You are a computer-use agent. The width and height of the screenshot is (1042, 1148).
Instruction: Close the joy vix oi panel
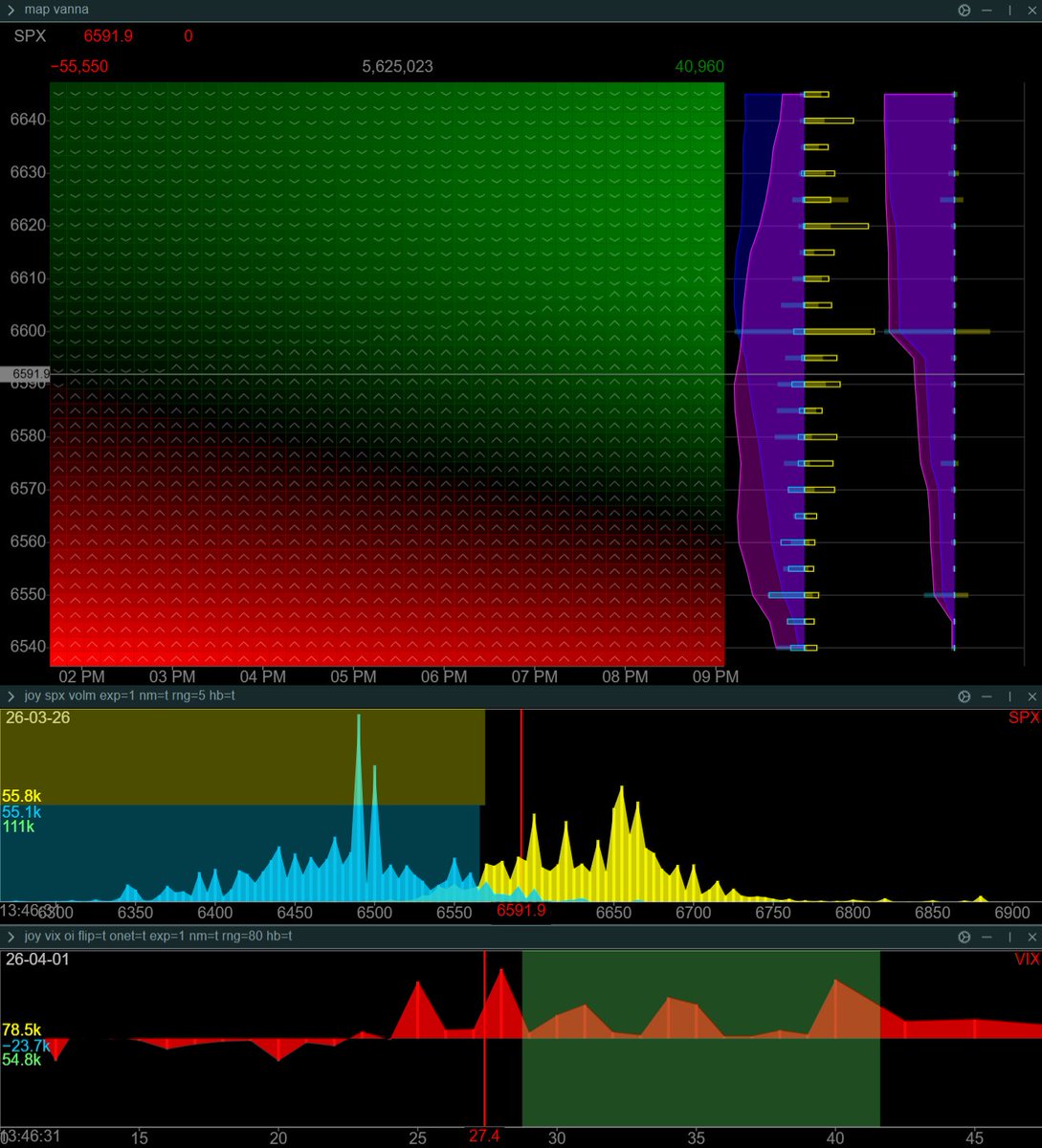point(1031,937)
